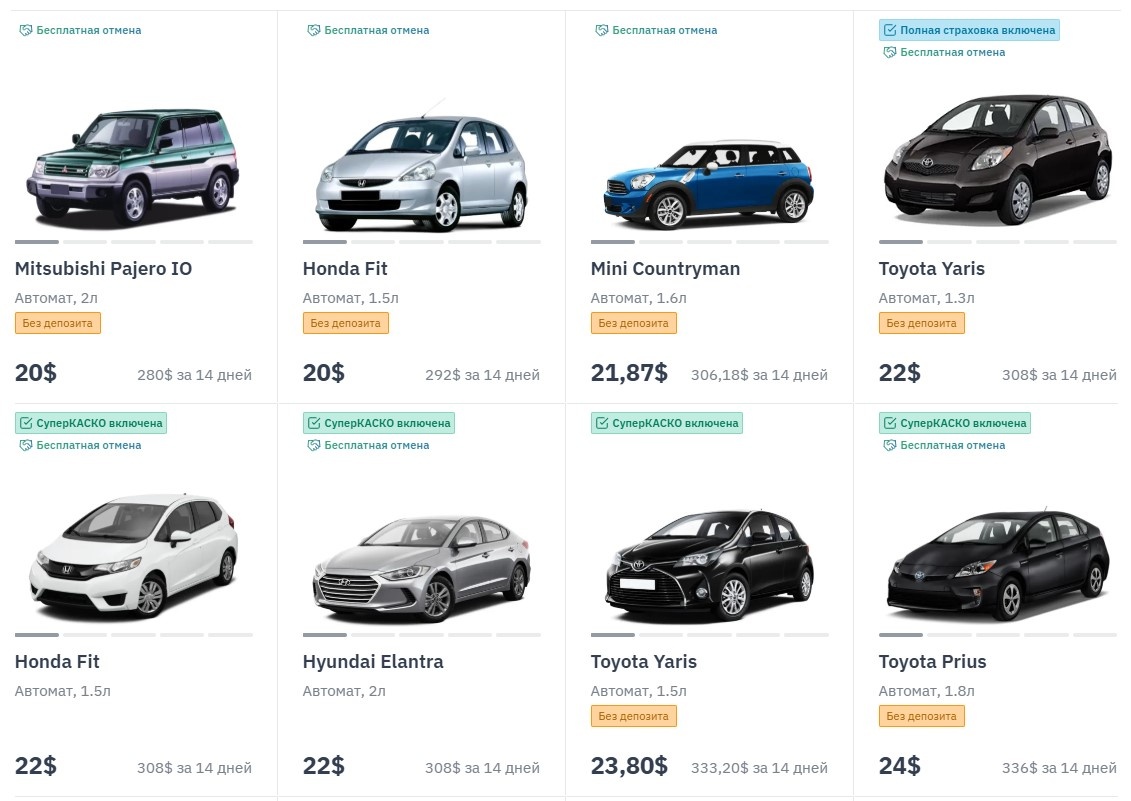Click the shield icon on Toyota Prius card
Image resolution: width=1131 pixels, height=801 pixels.
(889, 445)
